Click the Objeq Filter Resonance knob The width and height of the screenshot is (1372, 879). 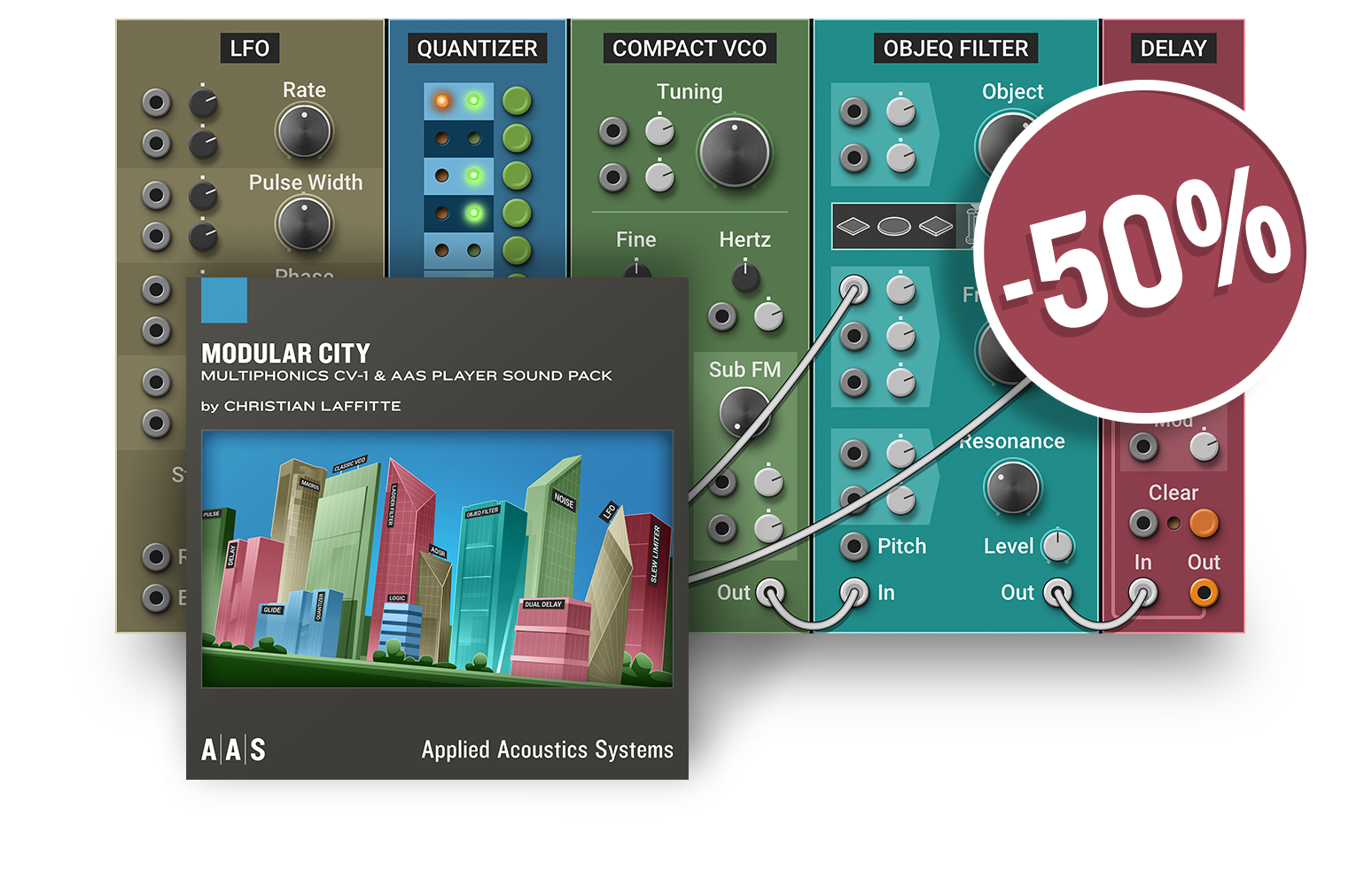pos(1012,486)
